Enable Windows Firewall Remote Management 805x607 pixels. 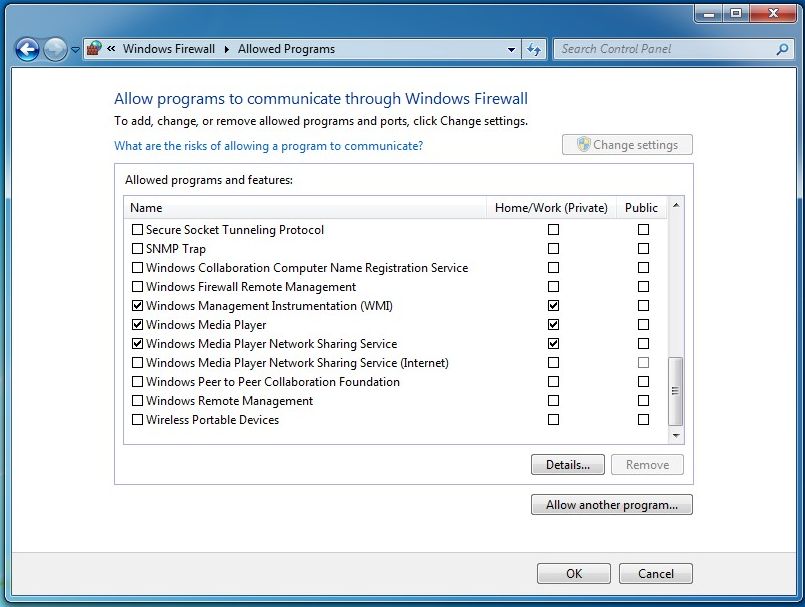(137, 287)
